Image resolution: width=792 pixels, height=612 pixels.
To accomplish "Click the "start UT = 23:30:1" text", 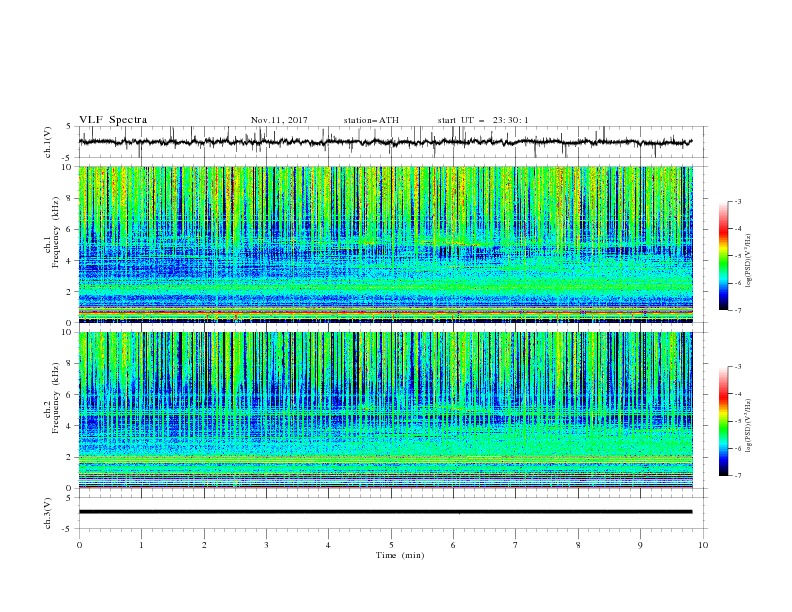I will click(483, 120).
